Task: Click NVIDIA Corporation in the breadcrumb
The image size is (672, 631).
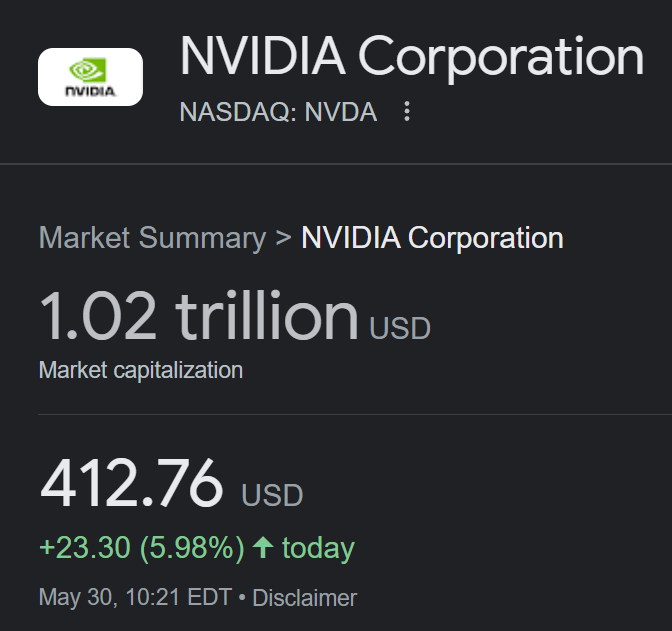Action: (x=432, y=238)
